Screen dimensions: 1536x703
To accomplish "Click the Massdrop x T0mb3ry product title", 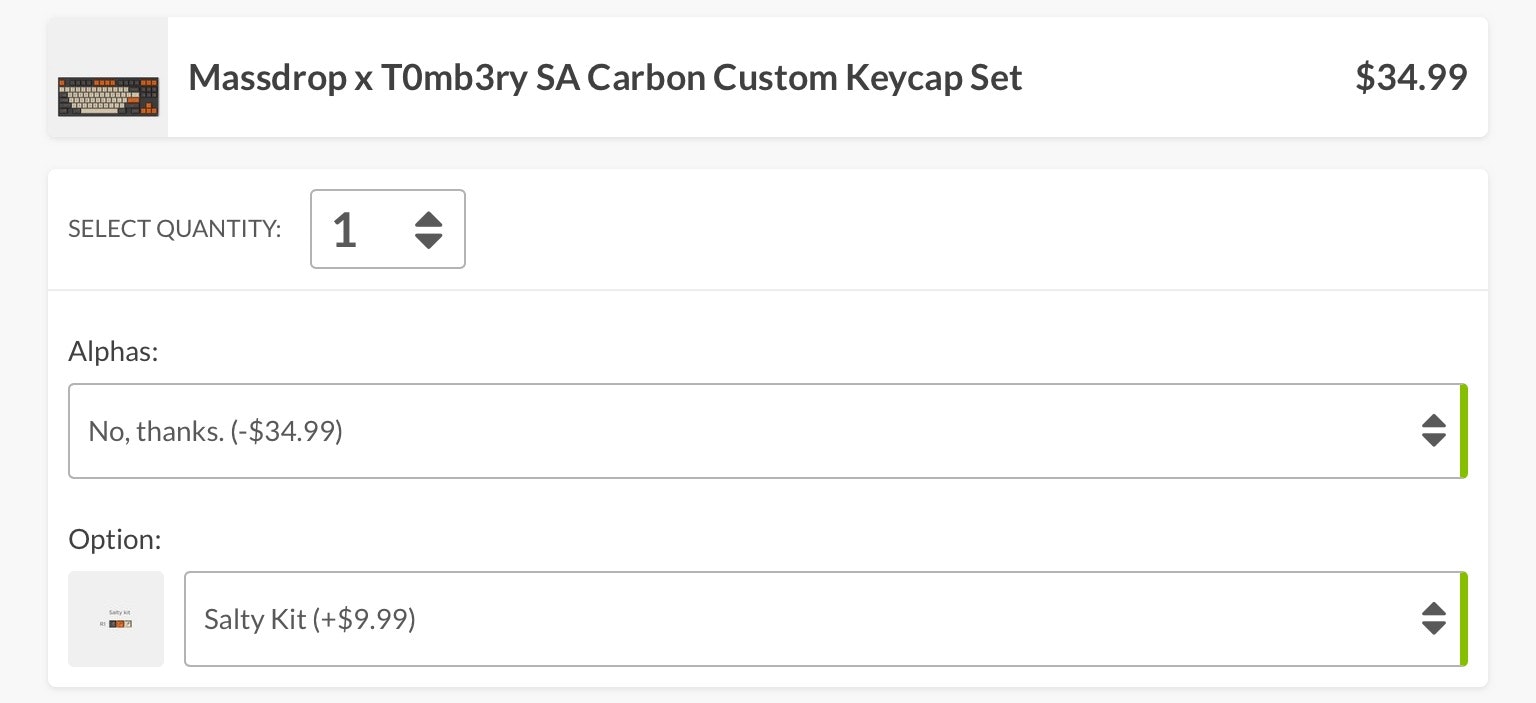I will click(x=605, y=77).
